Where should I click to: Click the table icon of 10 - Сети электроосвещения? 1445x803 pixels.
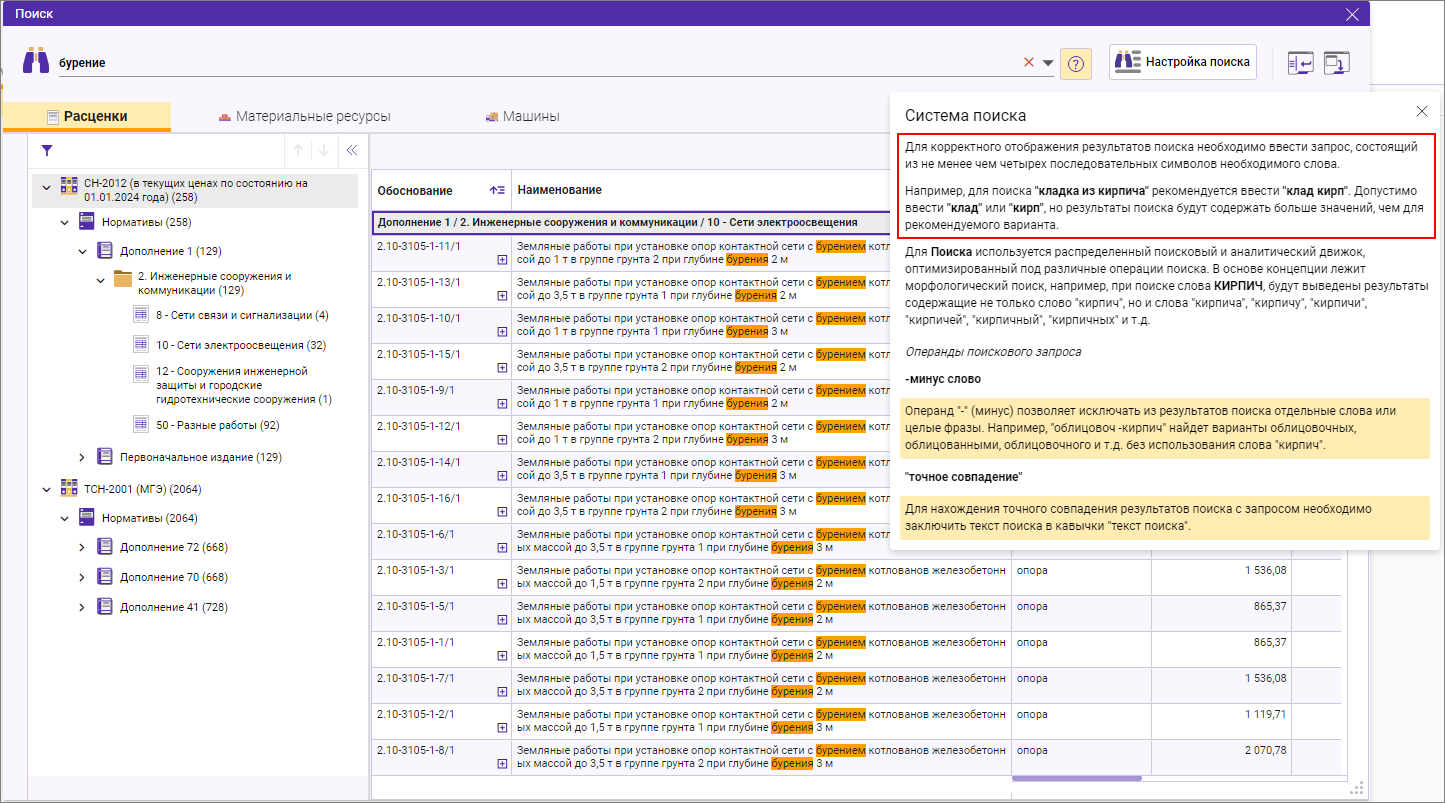(x=141, y=345)
